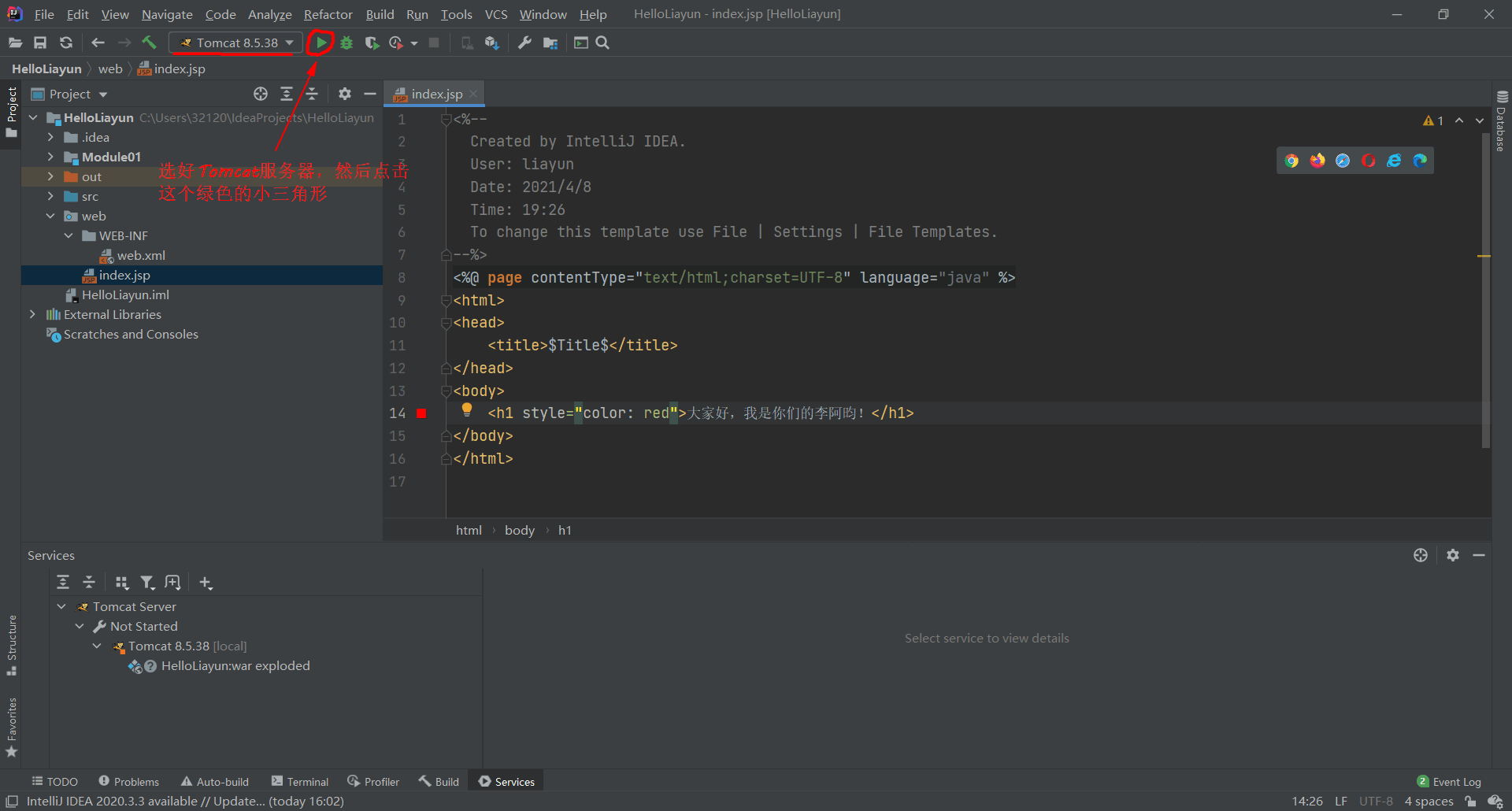
Task: Collapse the Tomcat Server services node
Action: coord(61,606)
